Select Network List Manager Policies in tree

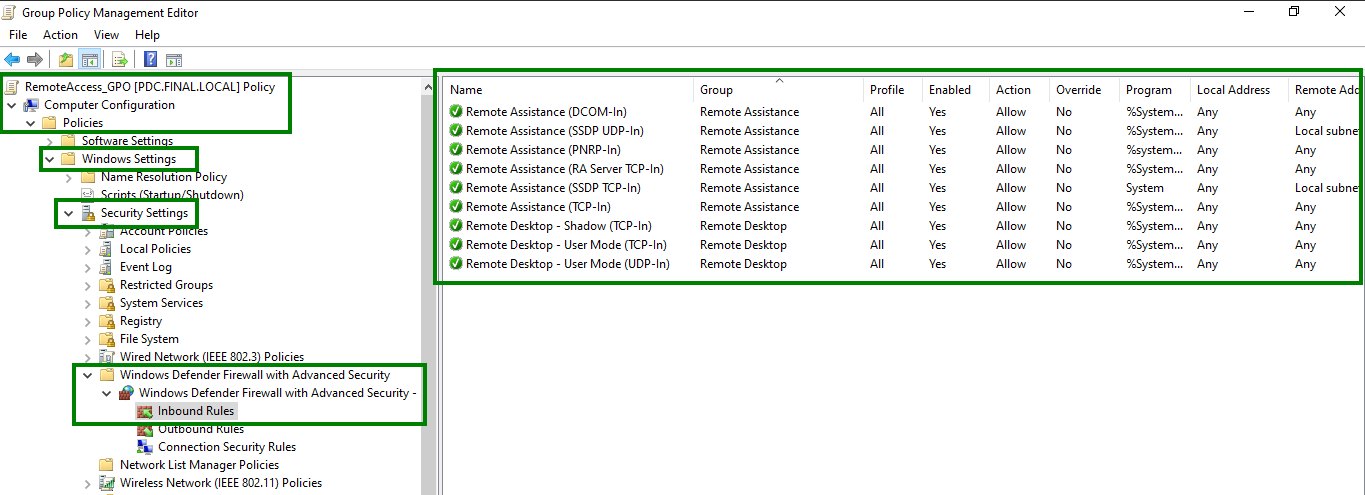pos(199,465)
